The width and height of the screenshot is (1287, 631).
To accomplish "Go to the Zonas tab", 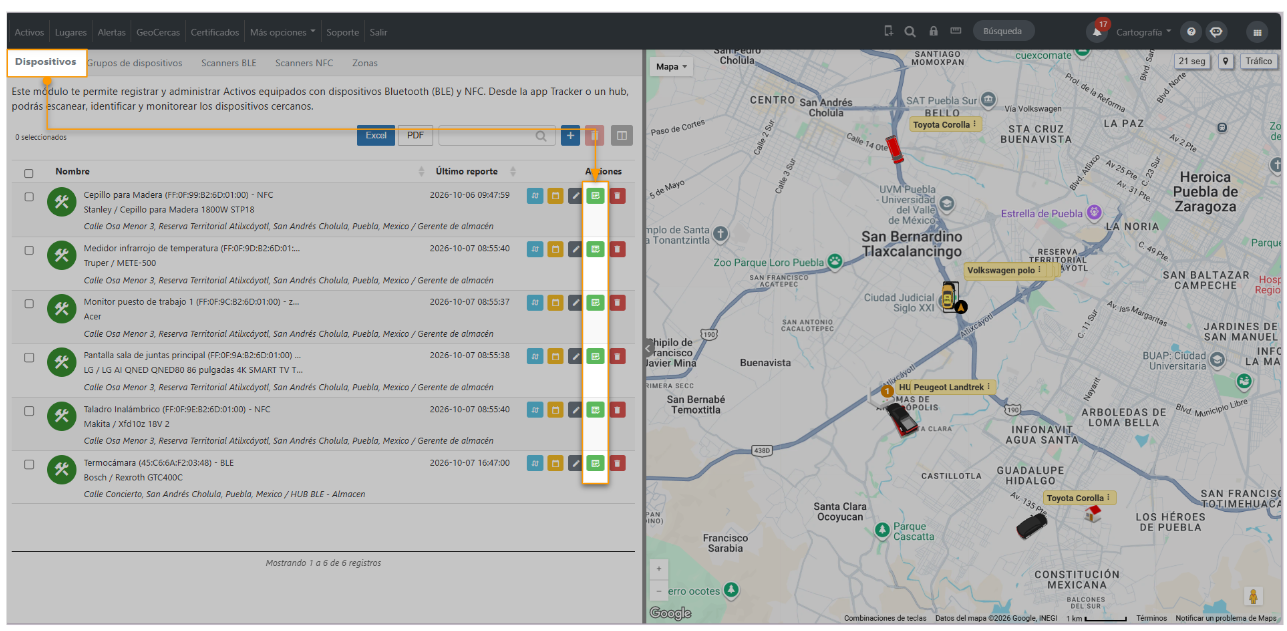I will (365, 63).
